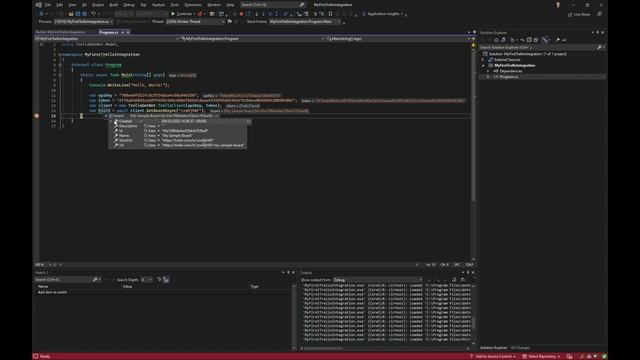
Task: Click the feedback icon near Live Share
Action: pos(600,14)
